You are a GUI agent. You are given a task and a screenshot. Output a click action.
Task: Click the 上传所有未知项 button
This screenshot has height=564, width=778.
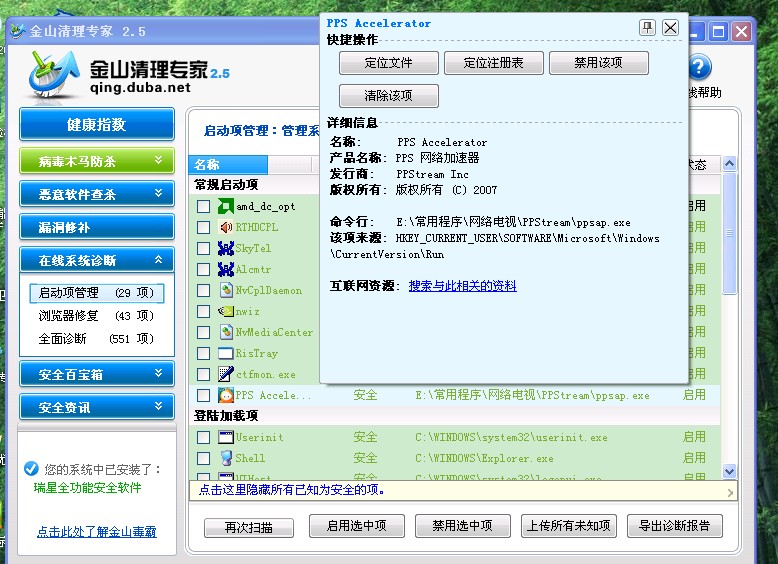pos(569,526)
